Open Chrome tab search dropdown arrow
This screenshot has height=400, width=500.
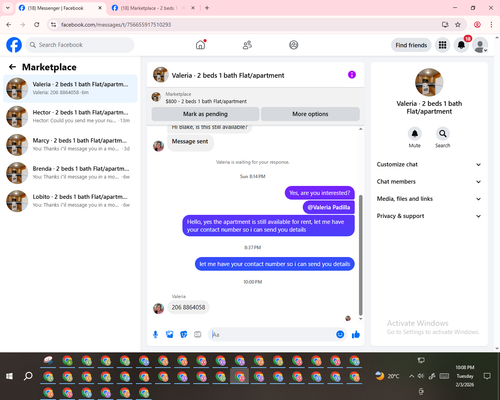coord(8,8)
